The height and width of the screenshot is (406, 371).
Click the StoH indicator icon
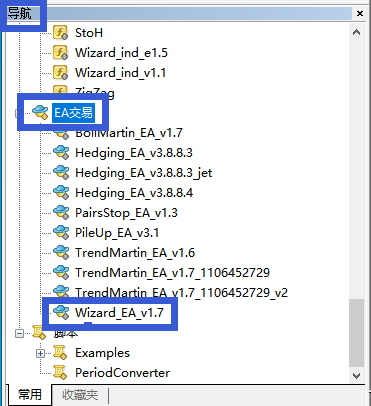61,33
